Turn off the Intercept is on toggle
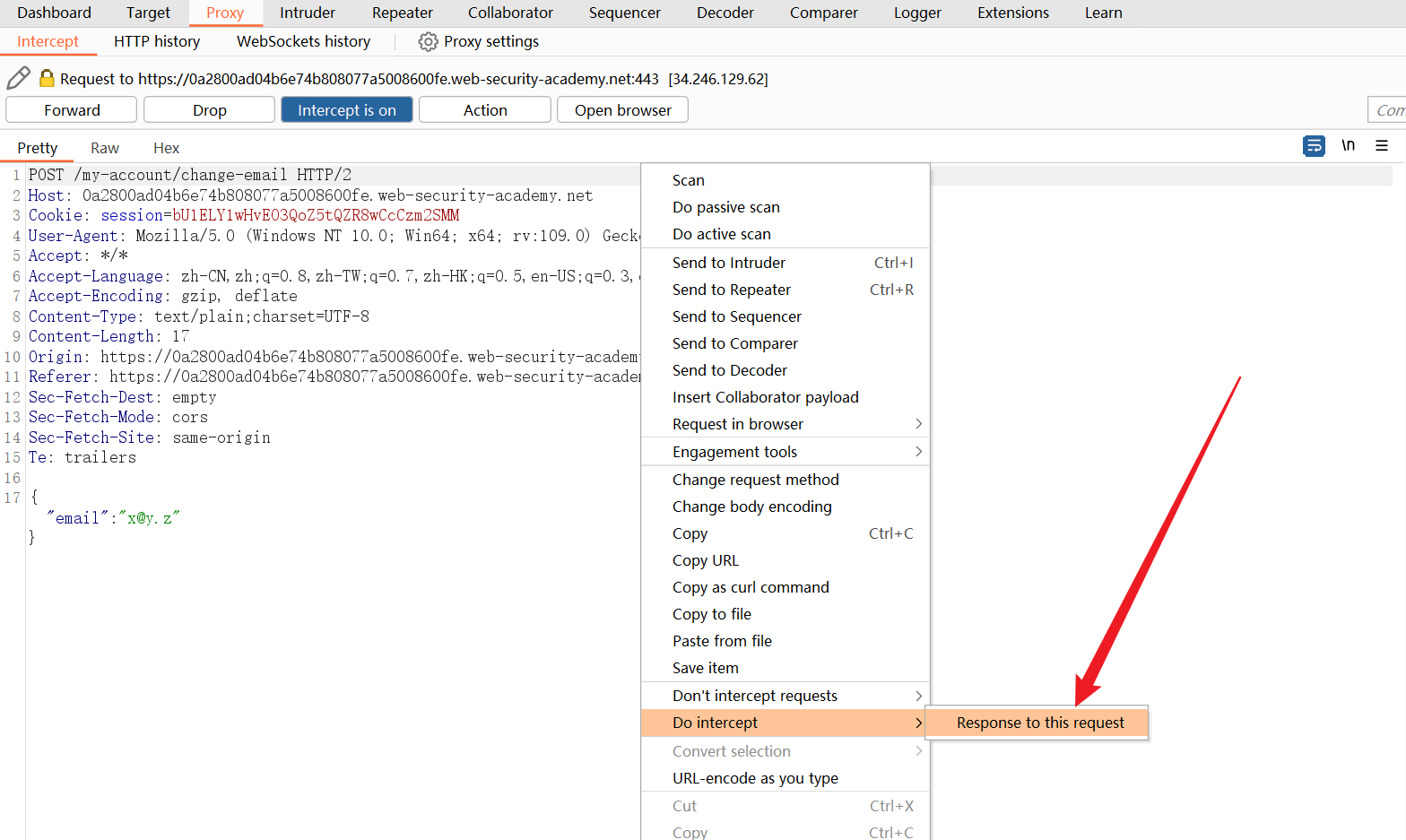 coord(346,110)
